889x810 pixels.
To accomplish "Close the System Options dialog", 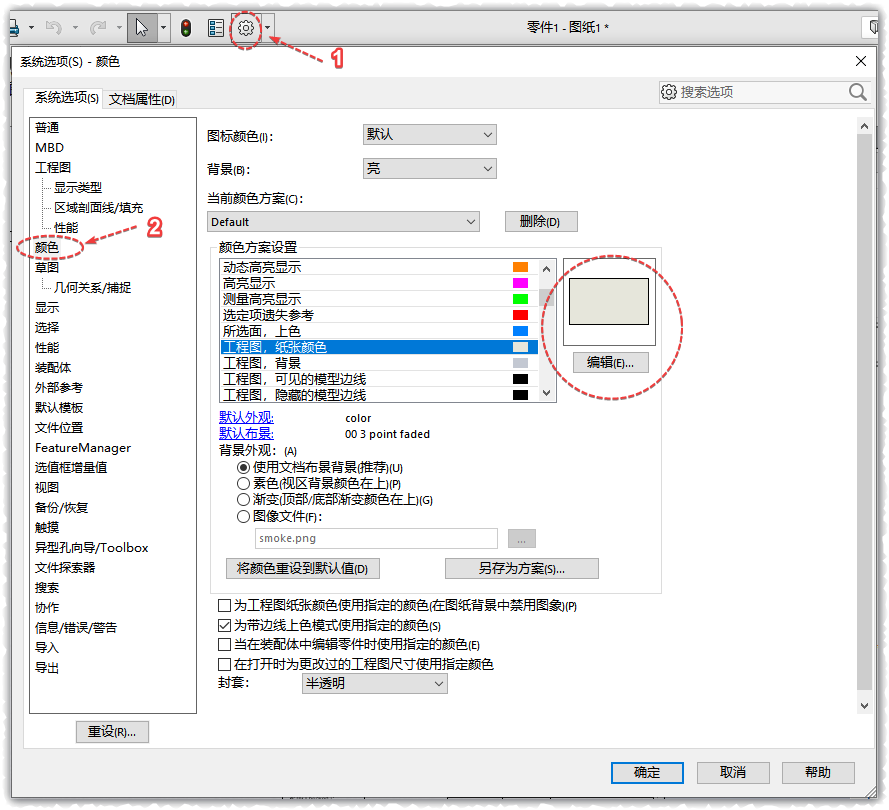I will tap(861, 61).
